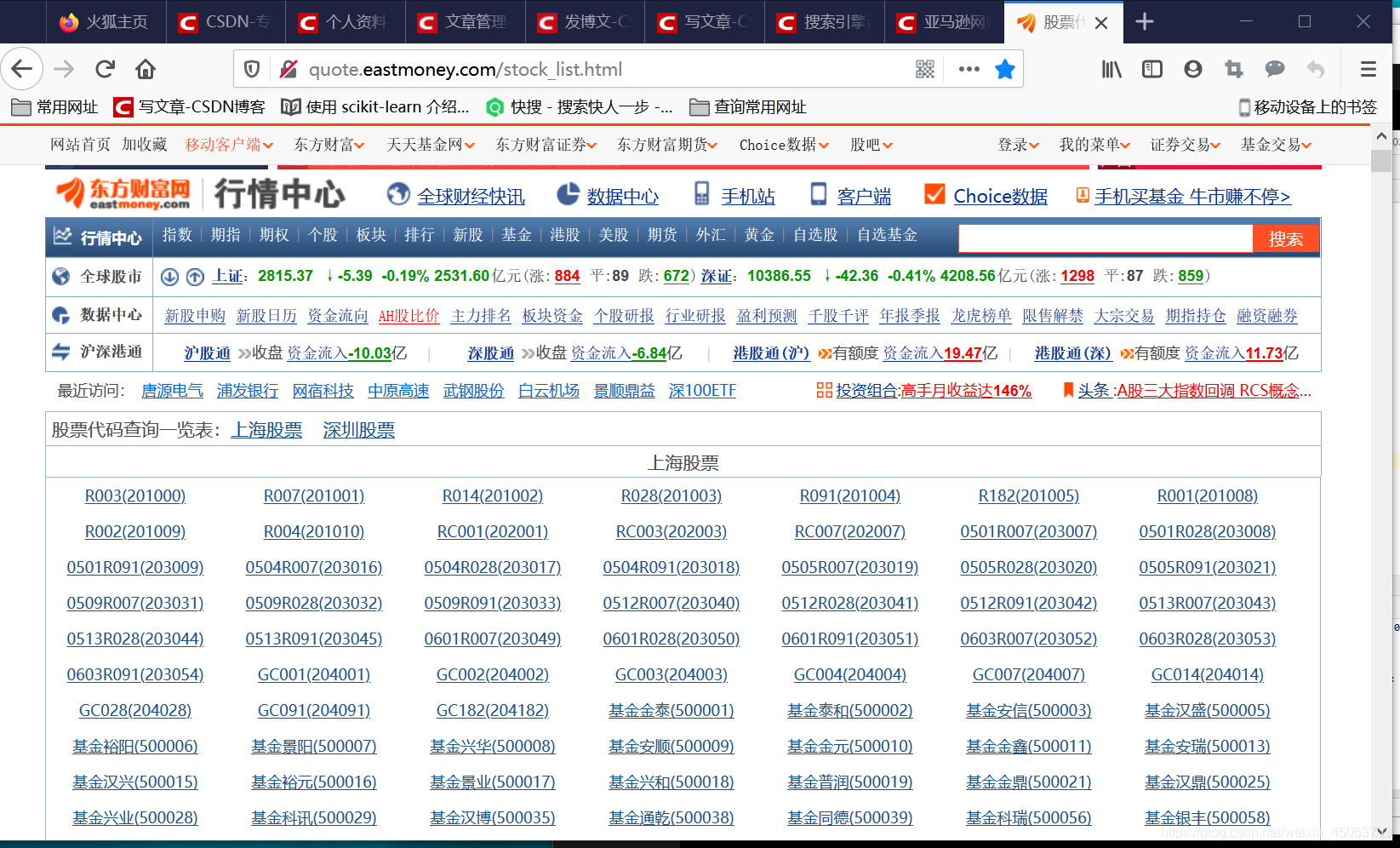Open the 龙虎榜单 data link
Viewport: 1400px width, 848px height.
pos(981,316)
